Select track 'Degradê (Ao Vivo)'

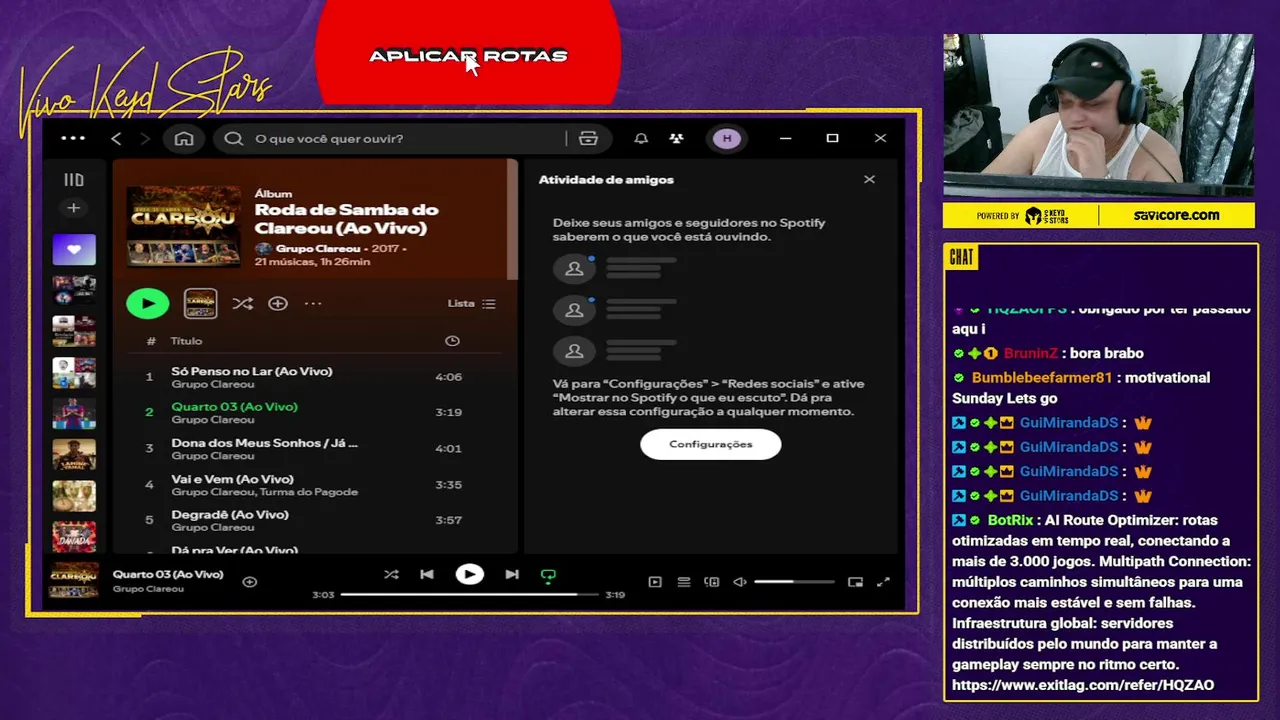(x=316, y=520)
